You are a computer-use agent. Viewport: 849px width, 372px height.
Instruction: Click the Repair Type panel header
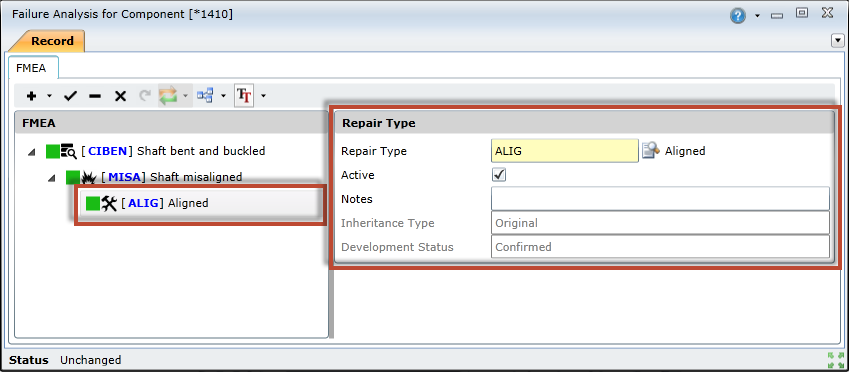(x=584, y=123)
